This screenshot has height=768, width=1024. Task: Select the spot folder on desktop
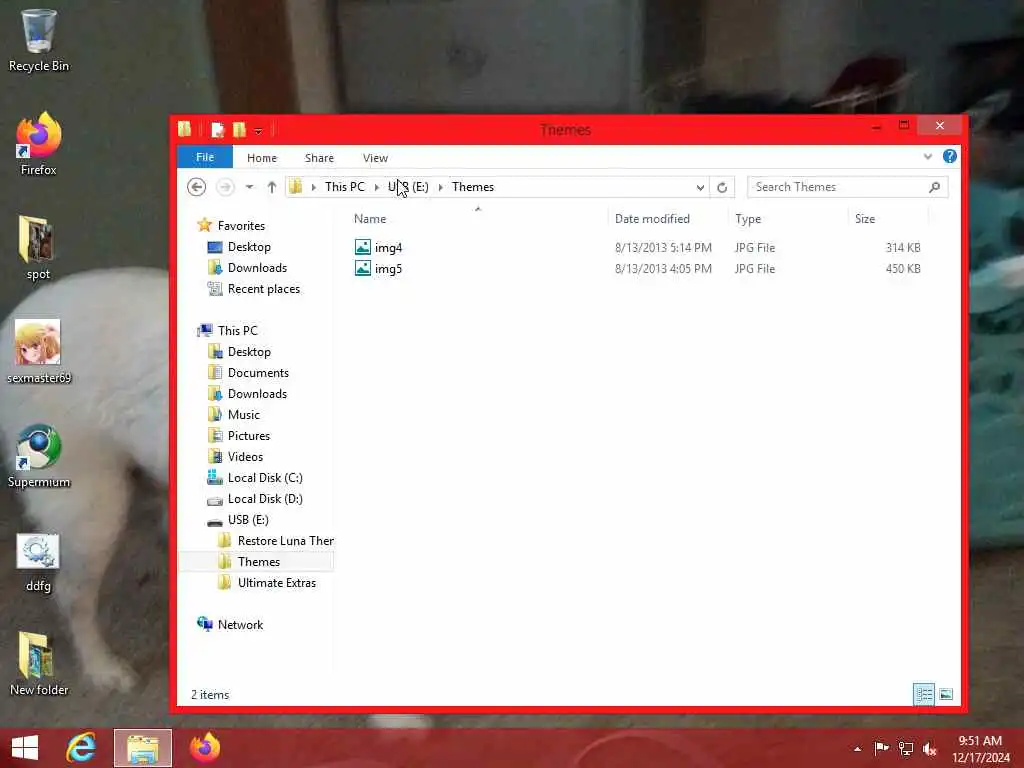coord(38,248)
